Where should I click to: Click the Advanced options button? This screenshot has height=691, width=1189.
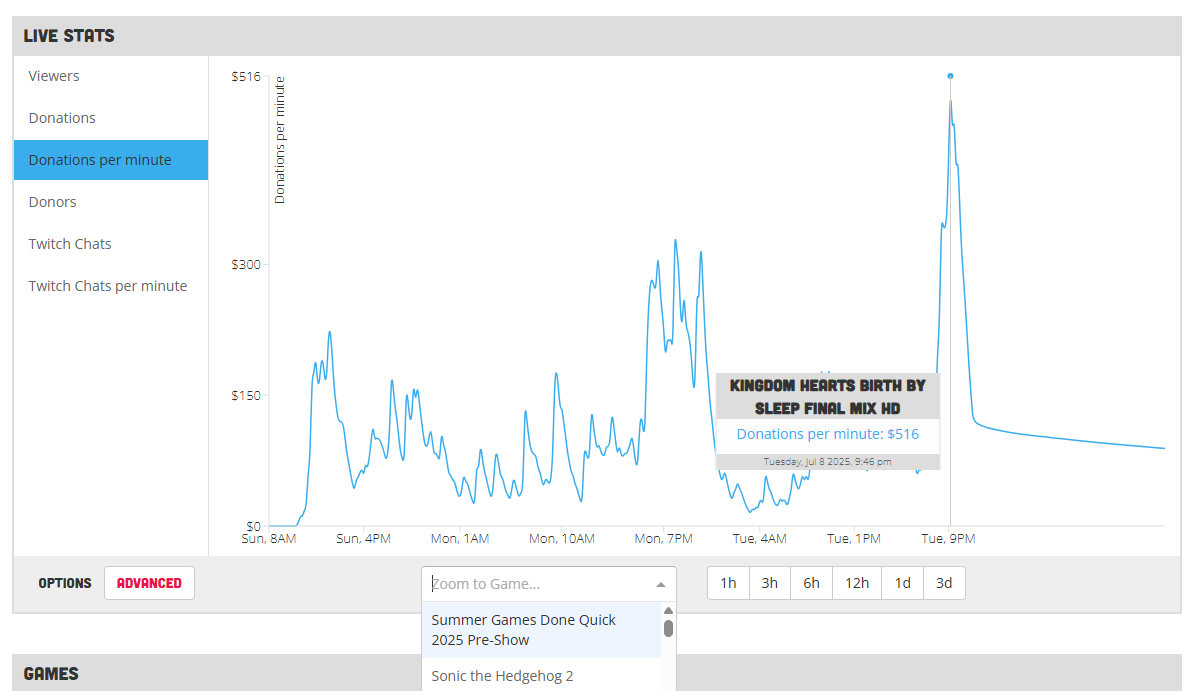pyautogui.click(x=149, y=583)
